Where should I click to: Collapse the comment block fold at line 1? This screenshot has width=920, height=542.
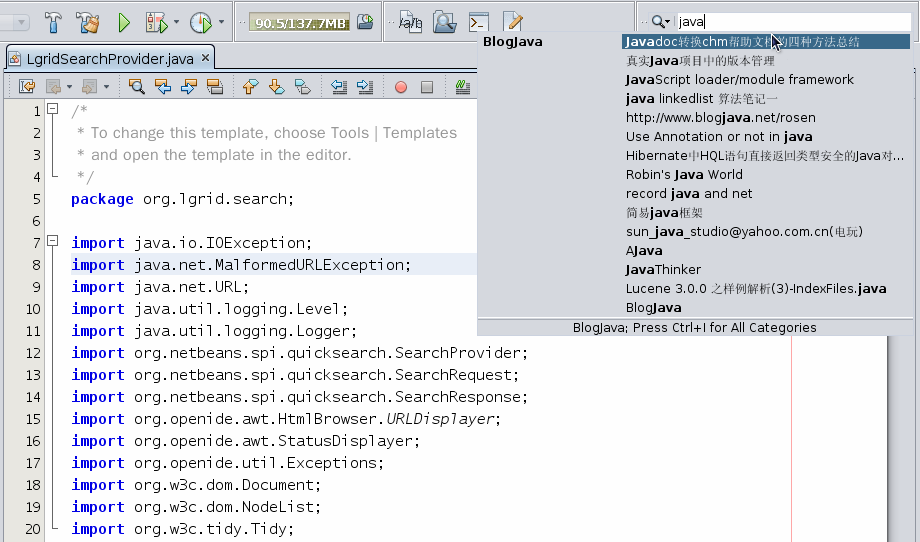[53, 109]
